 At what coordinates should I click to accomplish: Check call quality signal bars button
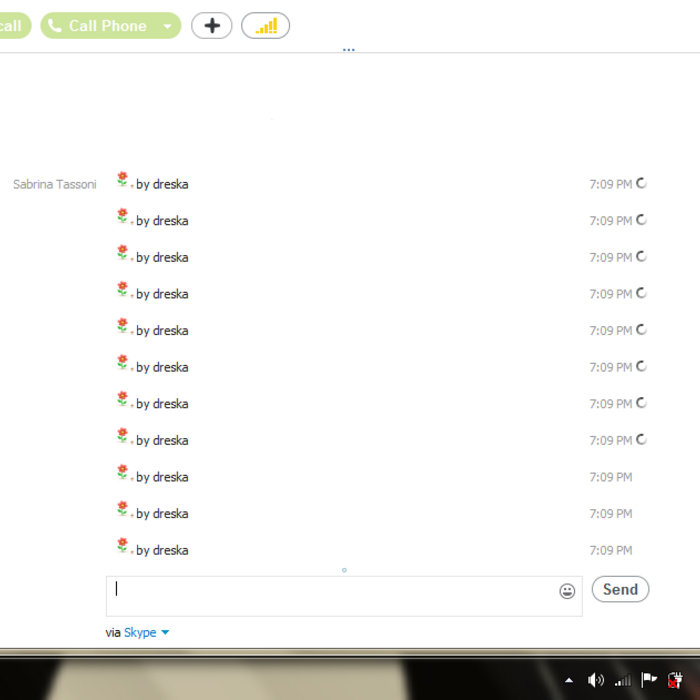coord(265,26)
